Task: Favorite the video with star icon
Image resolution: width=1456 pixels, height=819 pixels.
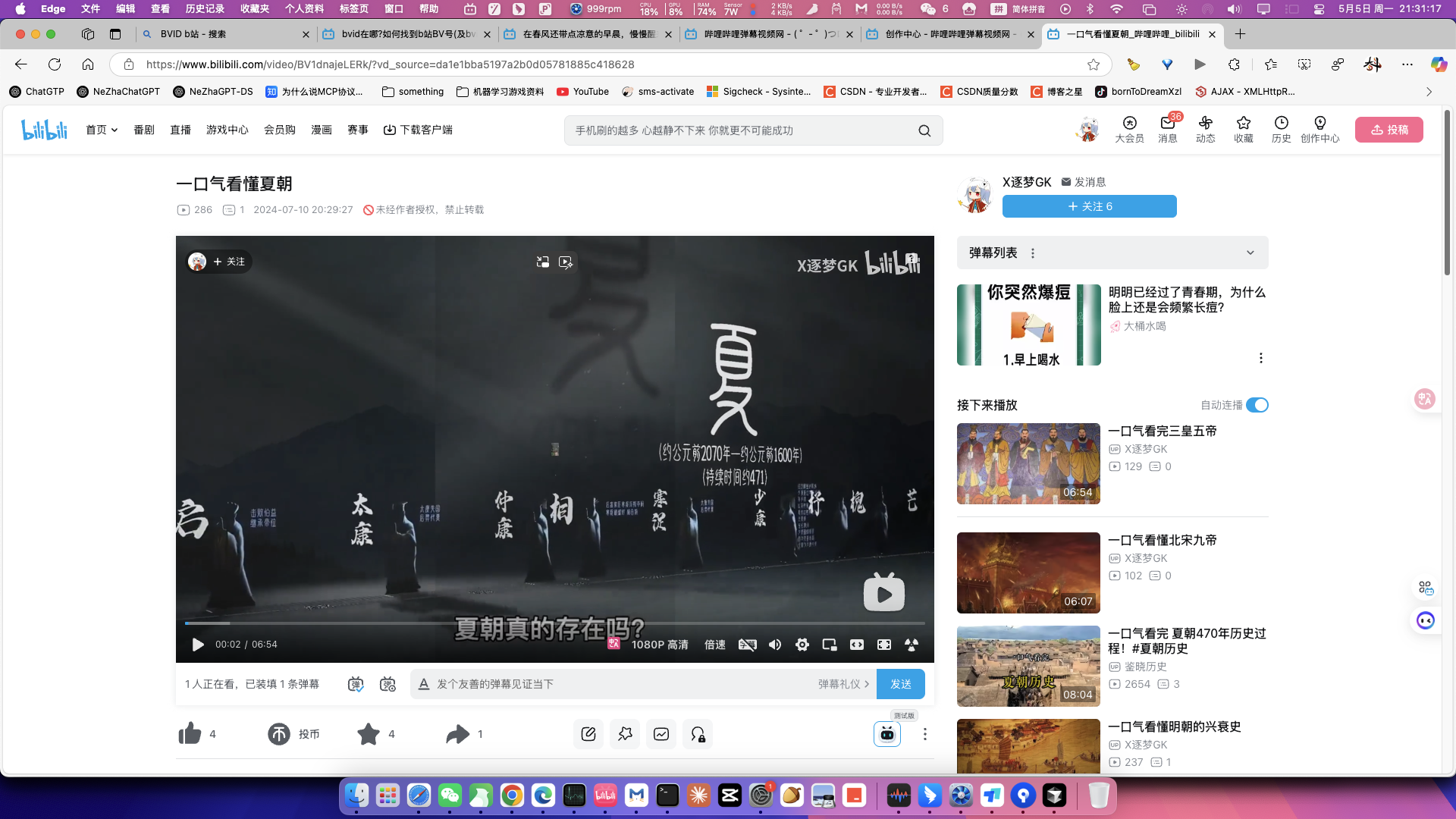Action: click(369, 734)
